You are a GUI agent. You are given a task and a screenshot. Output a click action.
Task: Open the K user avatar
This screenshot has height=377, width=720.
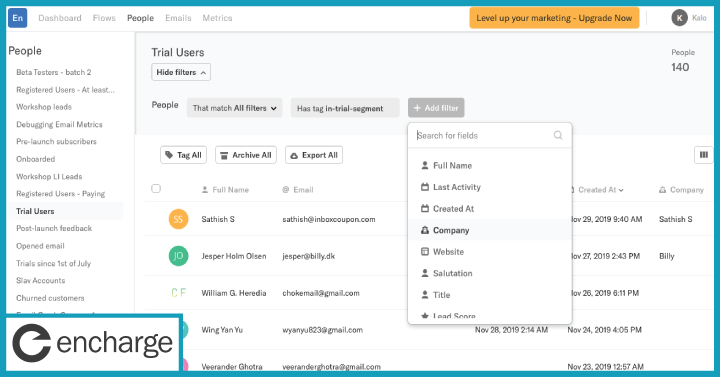[679, 18]
